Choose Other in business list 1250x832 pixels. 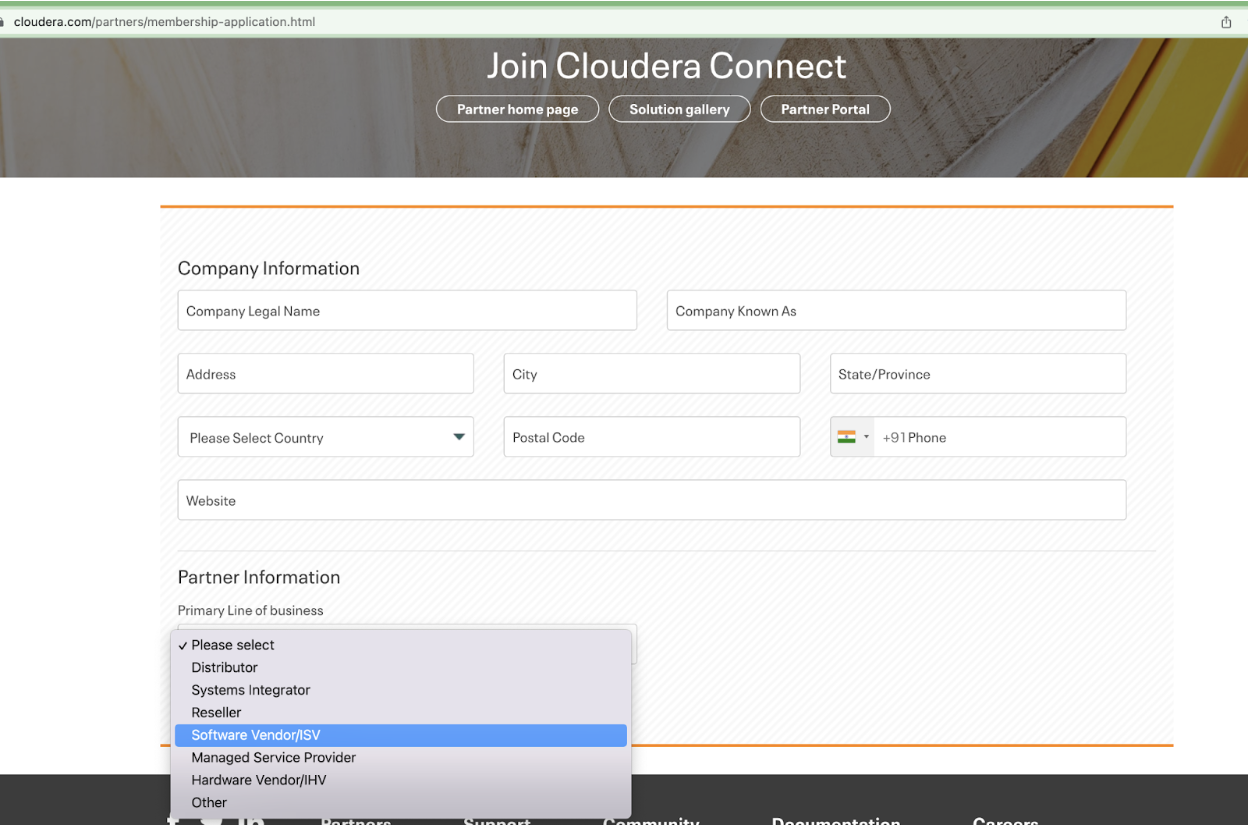[401, 802]
